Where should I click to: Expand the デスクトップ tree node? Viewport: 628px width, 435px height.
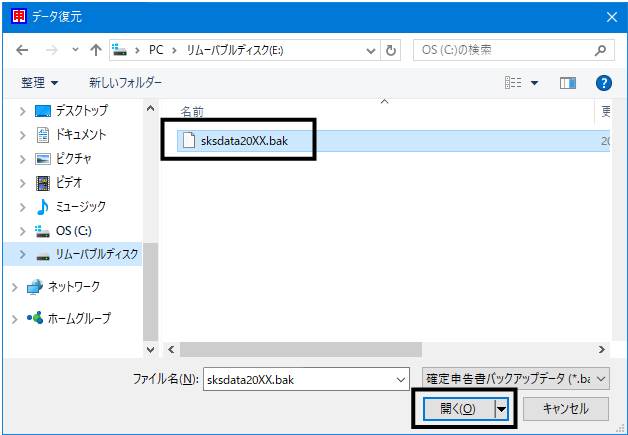(x=23, y=111)
